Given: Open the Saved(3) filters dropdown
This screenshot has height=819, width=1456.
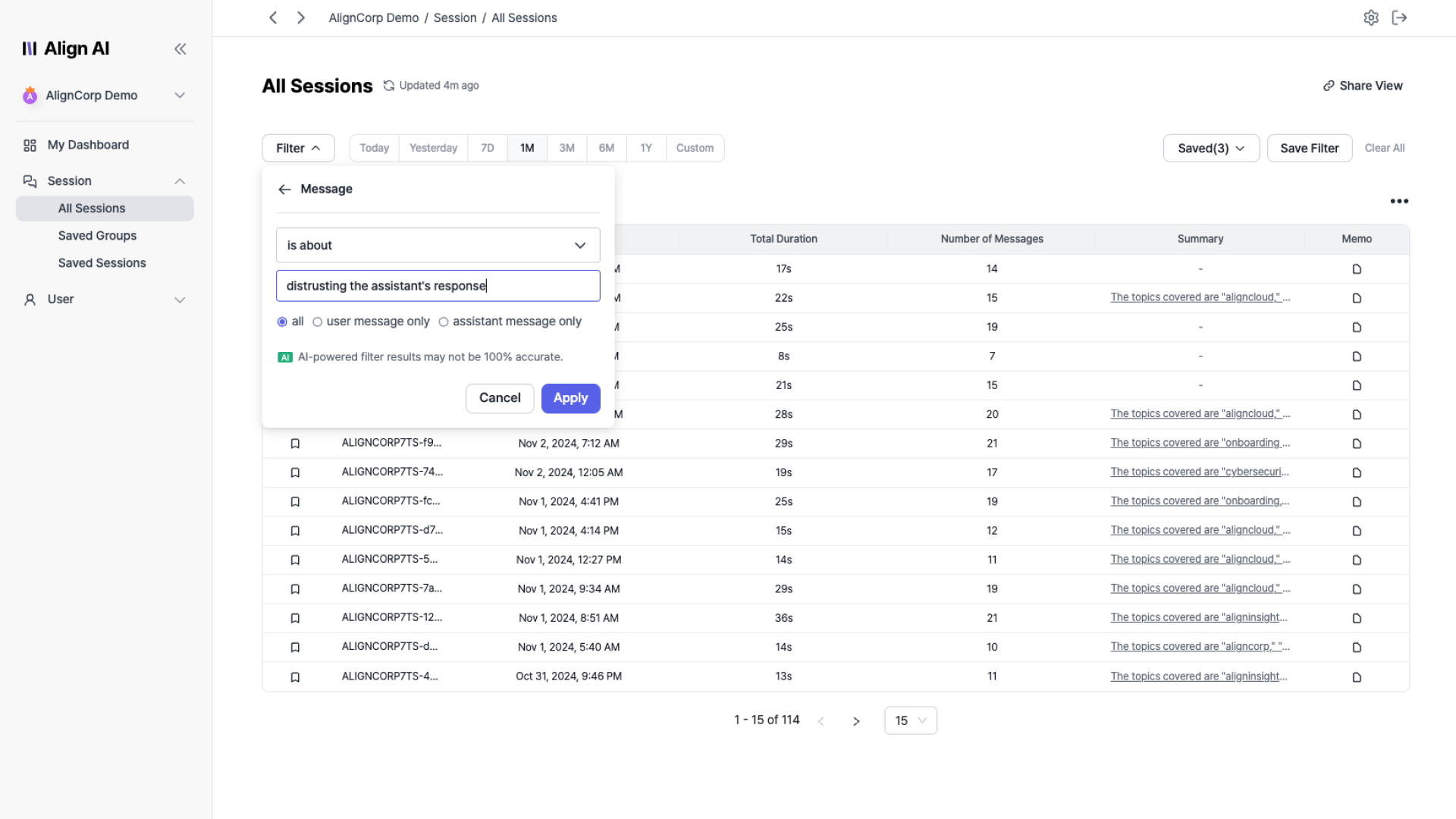Looking at the screenshot, I should [x=1210, y=148].
